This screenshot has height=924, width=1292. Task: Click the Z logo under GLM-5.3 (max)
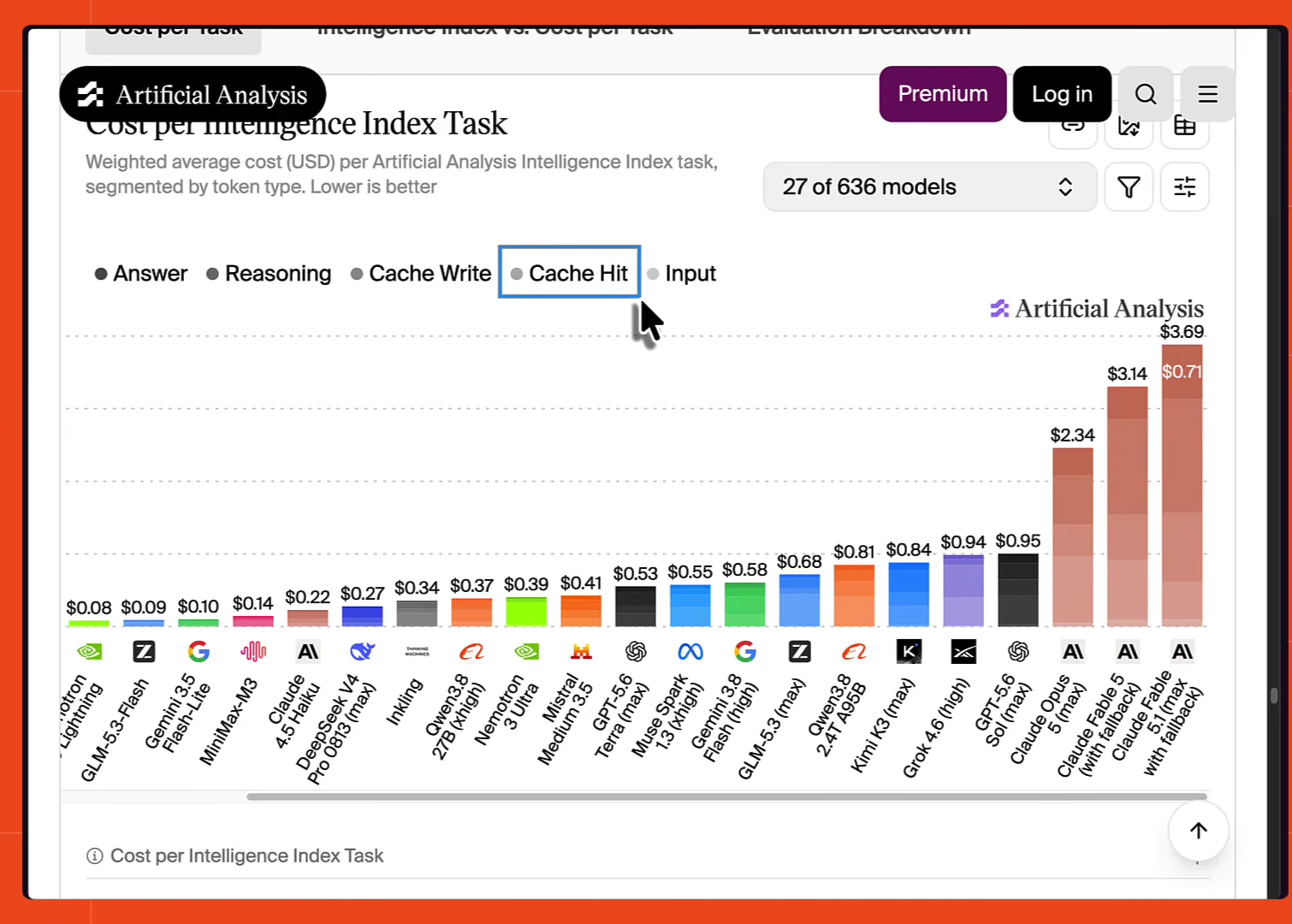pyautogui.click(x=799, y=652)
